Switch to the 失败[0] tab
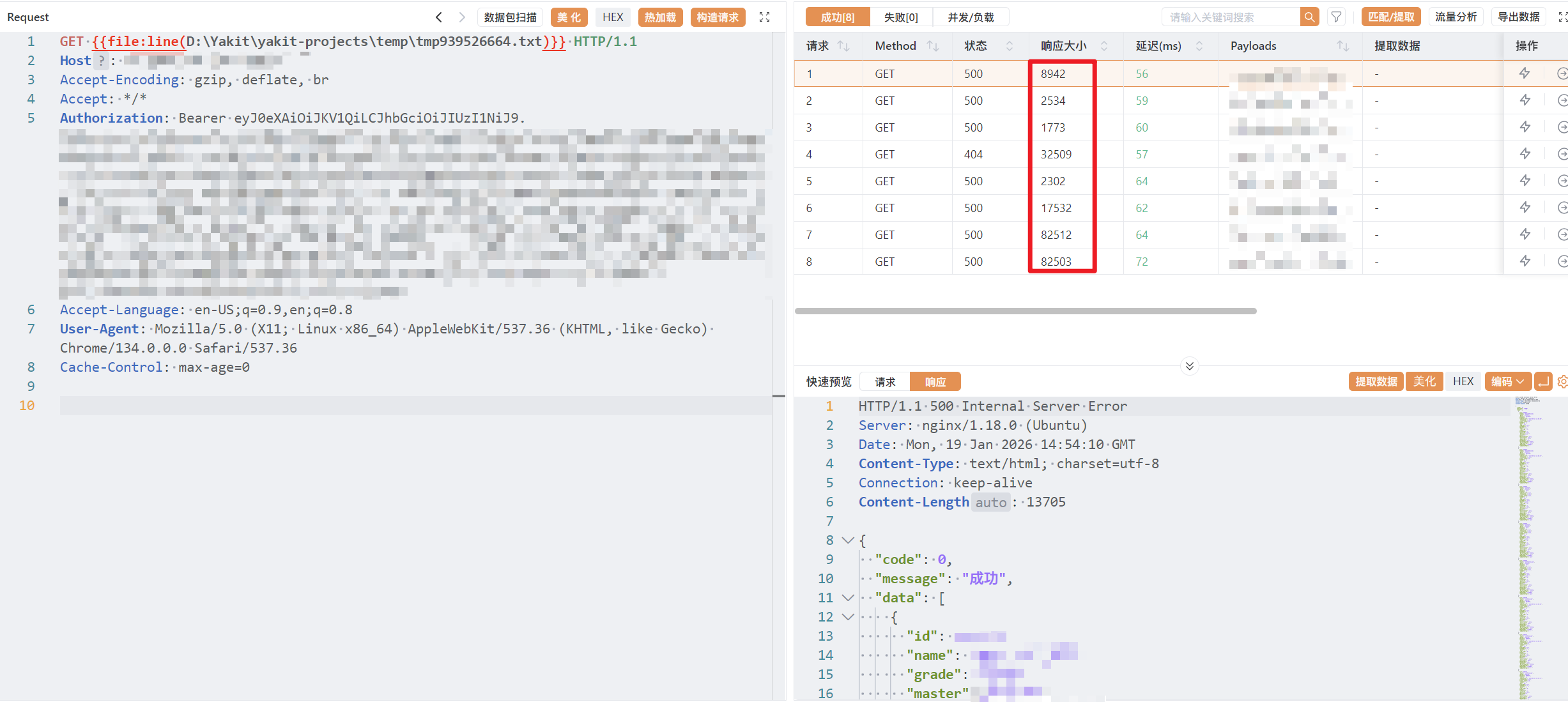Screen dimensions: 1568x702 click(x=900, y=17)
